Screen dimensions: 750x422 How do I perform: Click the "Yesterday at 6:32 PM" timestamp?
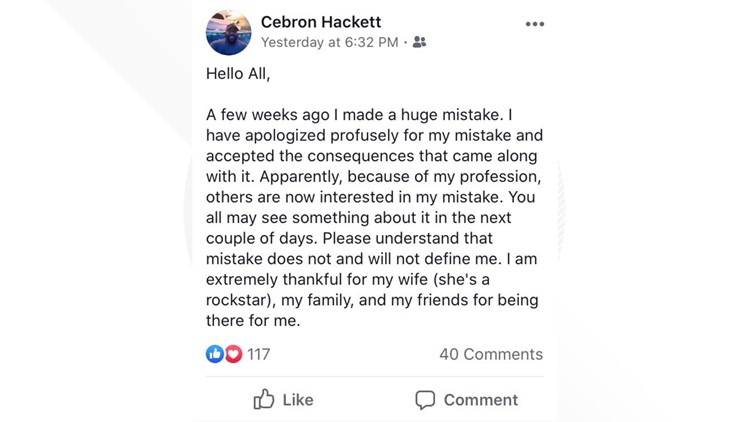[329, 42]
